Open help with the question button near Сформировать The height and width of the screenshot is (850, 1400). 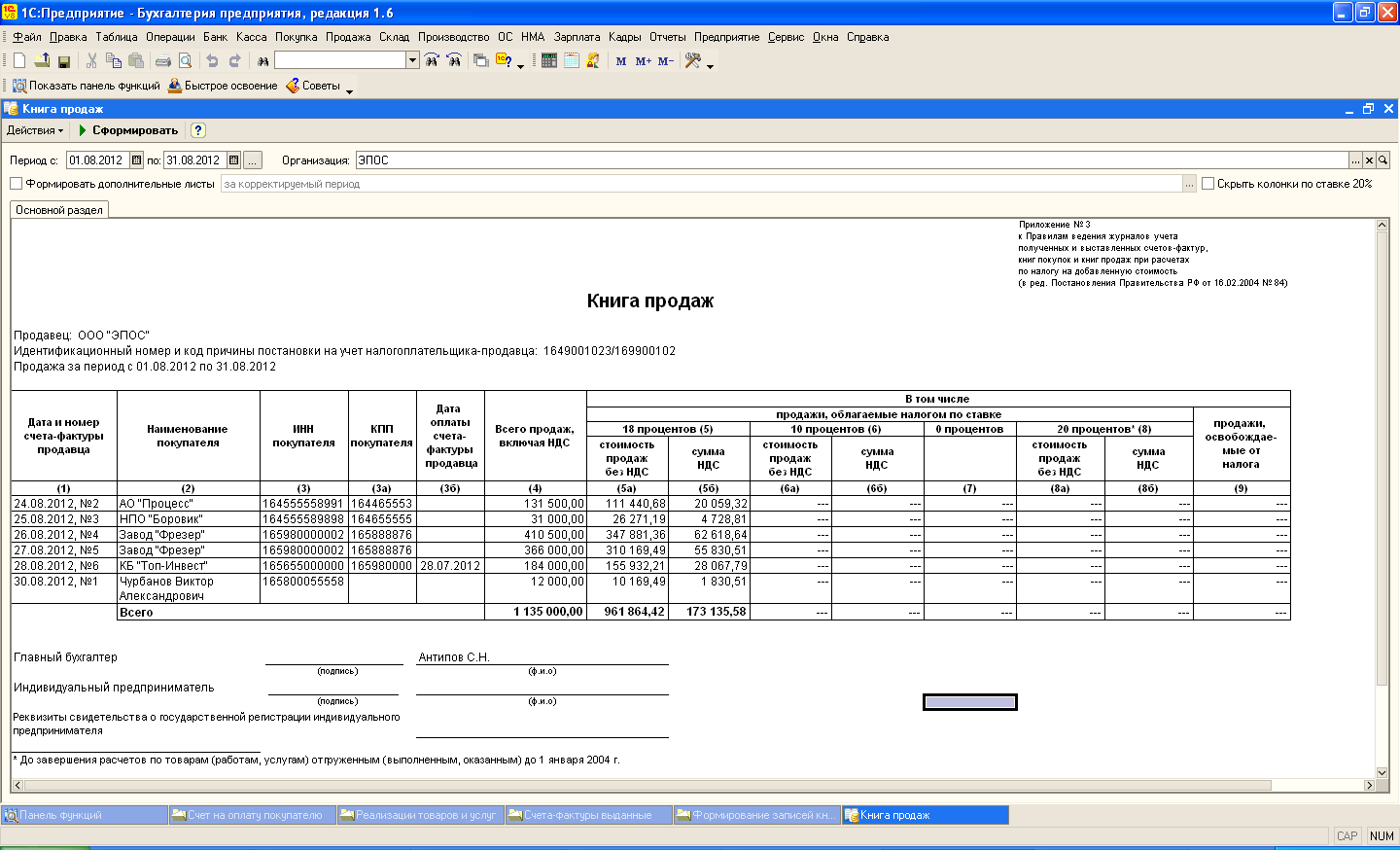[198, 130]
